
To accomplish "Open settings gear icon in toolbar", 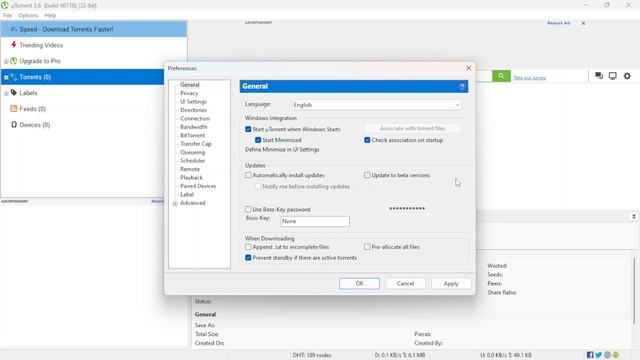I will (627, 76).
